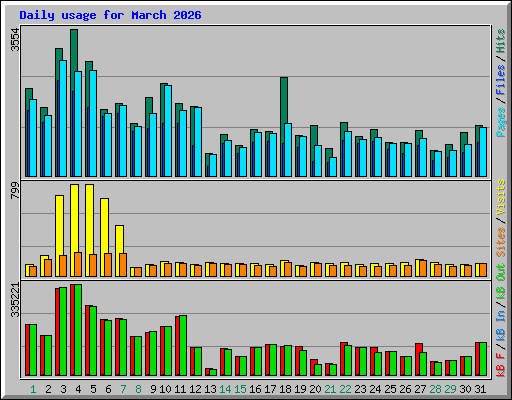Click day 3 on the x-axis

click(63, 389)
